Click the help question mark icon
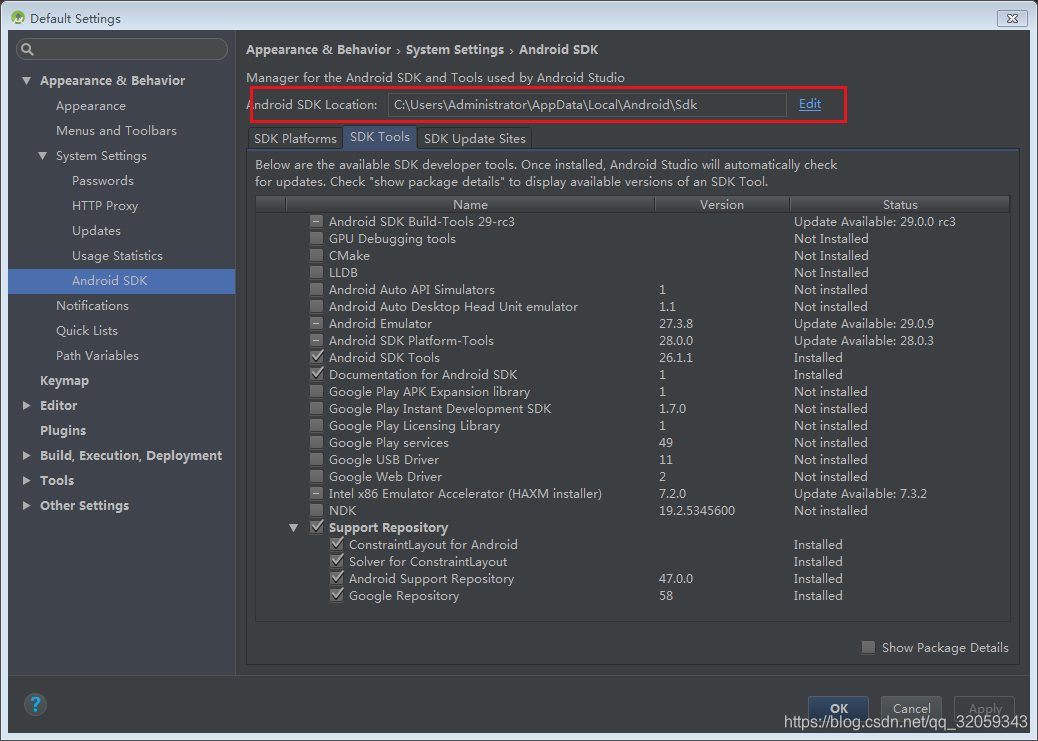The width and height of the screenshot is (1038, 741). coord(35,704)
